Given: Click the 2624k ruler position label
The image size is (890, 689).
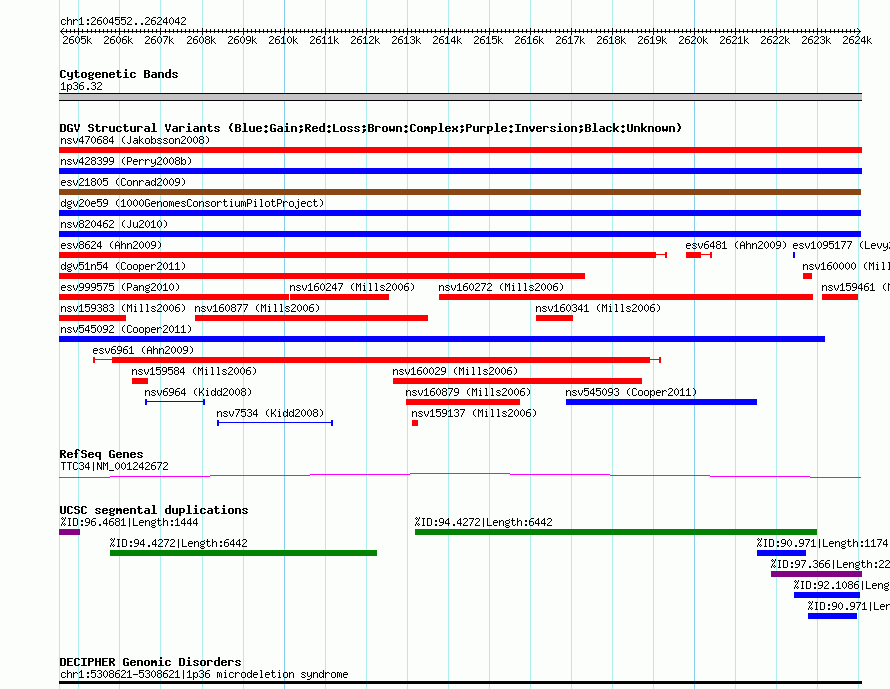Looking at the screenshot, I should (857, 40).
